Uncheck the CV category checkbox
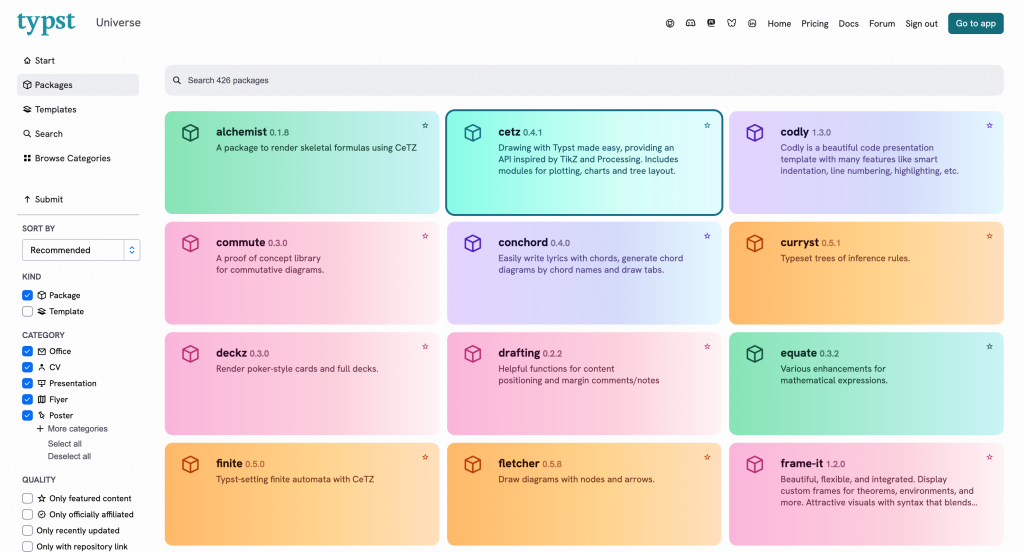This screenshot has height=552, width=1024. 27,367
